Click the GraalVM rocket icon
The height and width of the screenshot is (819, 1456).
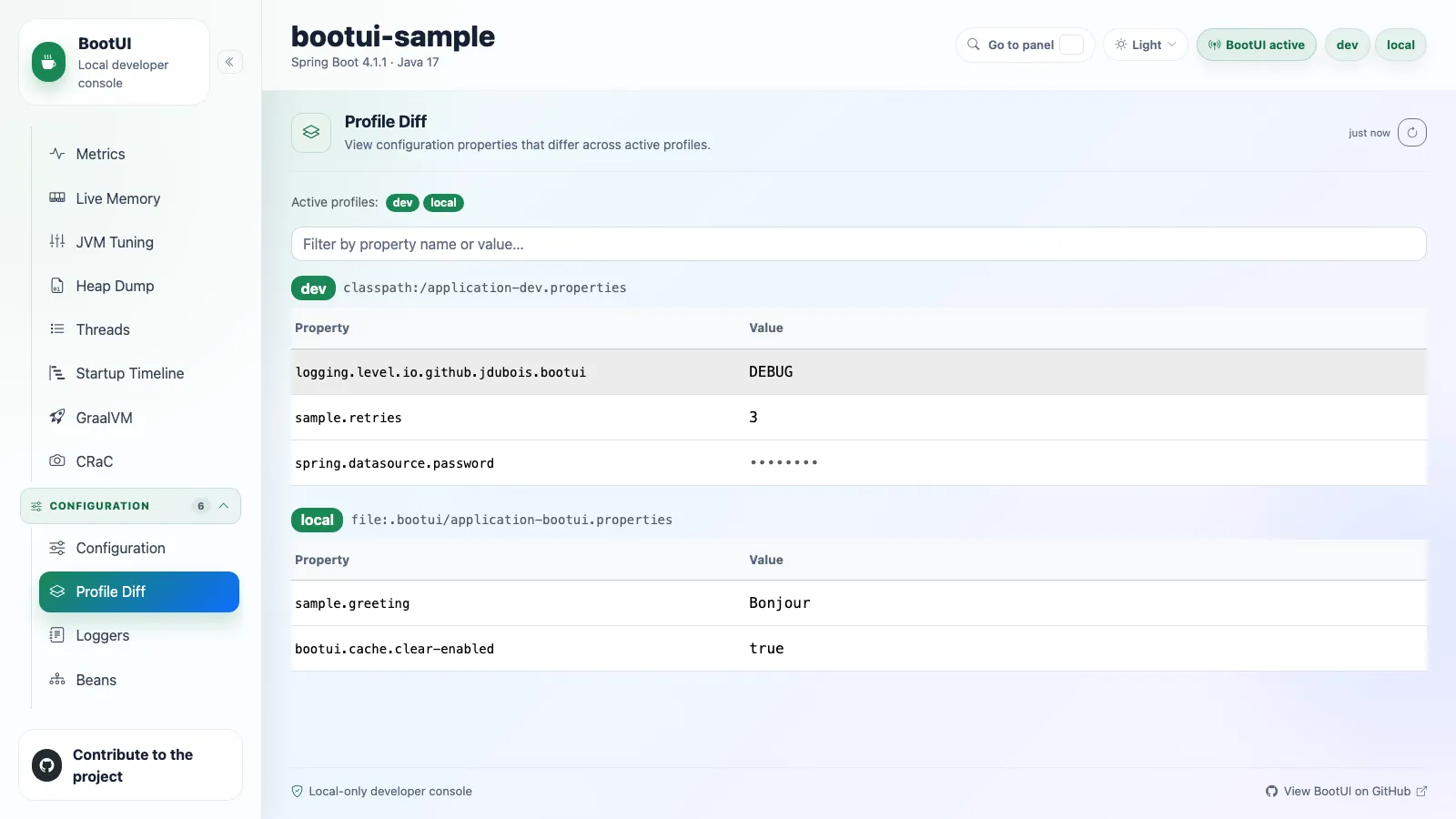pyautogui.click(x=57, y=417)
